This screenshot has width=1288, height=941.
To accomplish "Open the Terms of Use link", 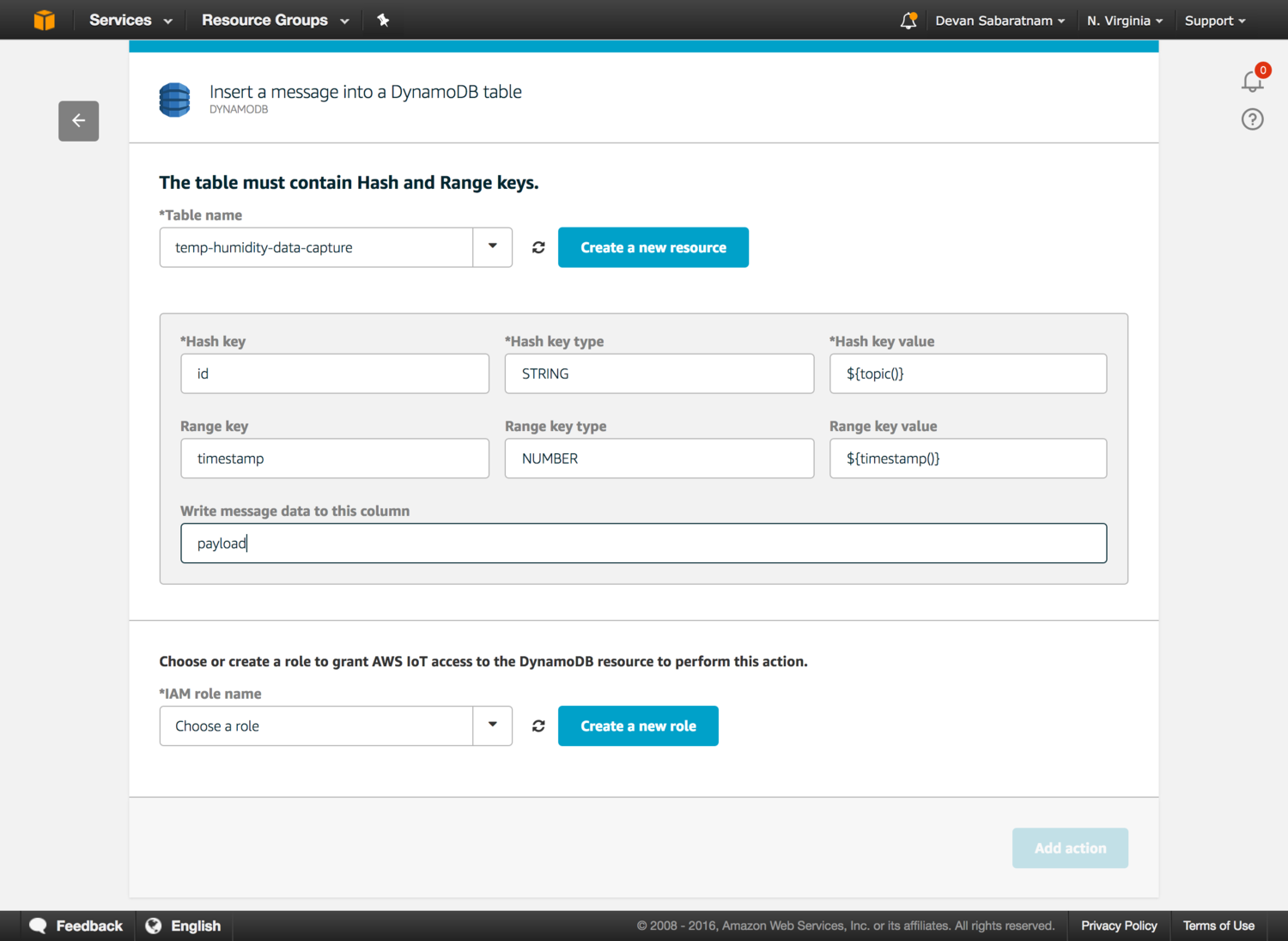I will (x=1218, y=926).
